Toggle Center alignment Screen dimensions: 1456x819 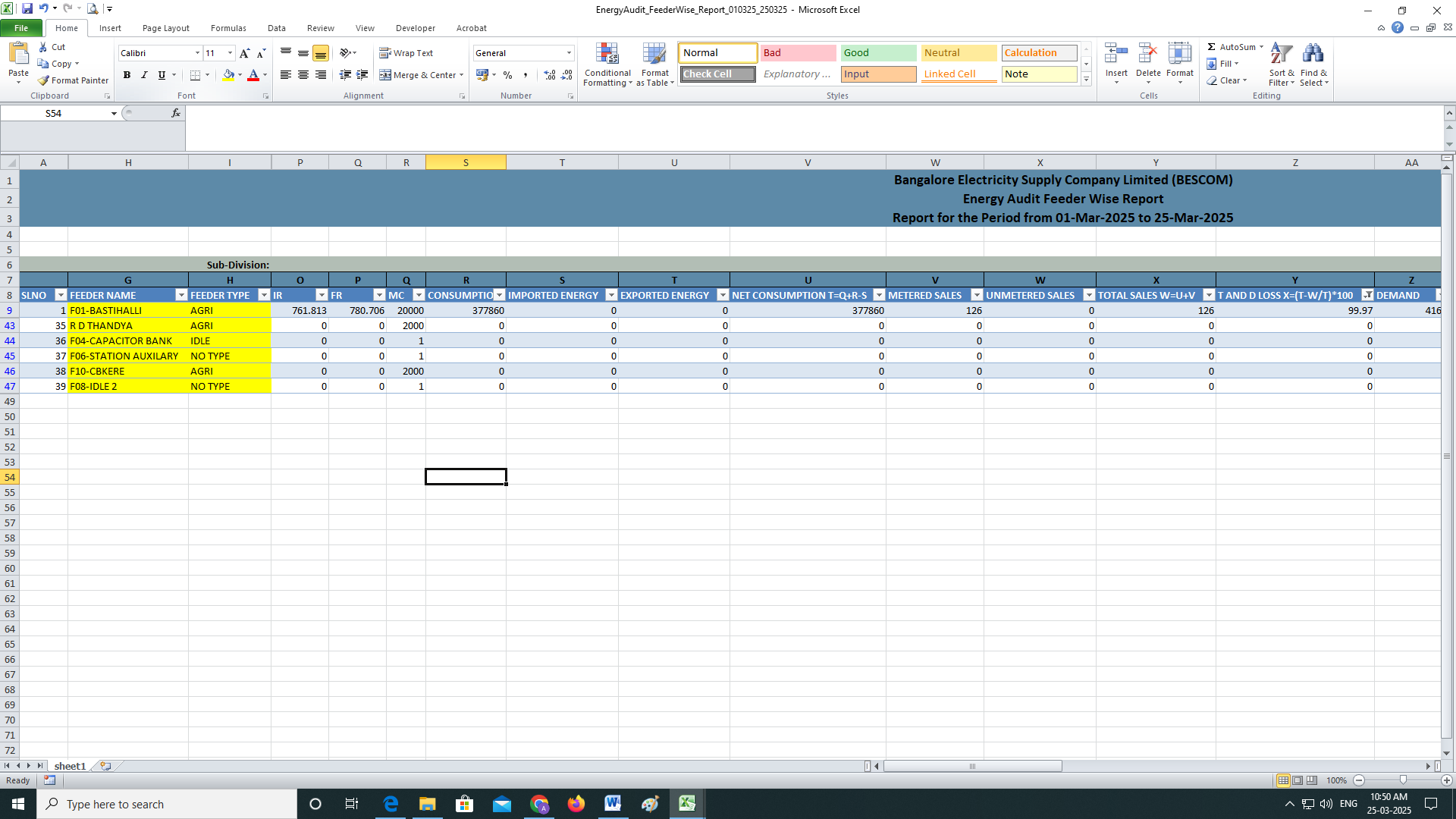tap(303, 75)
